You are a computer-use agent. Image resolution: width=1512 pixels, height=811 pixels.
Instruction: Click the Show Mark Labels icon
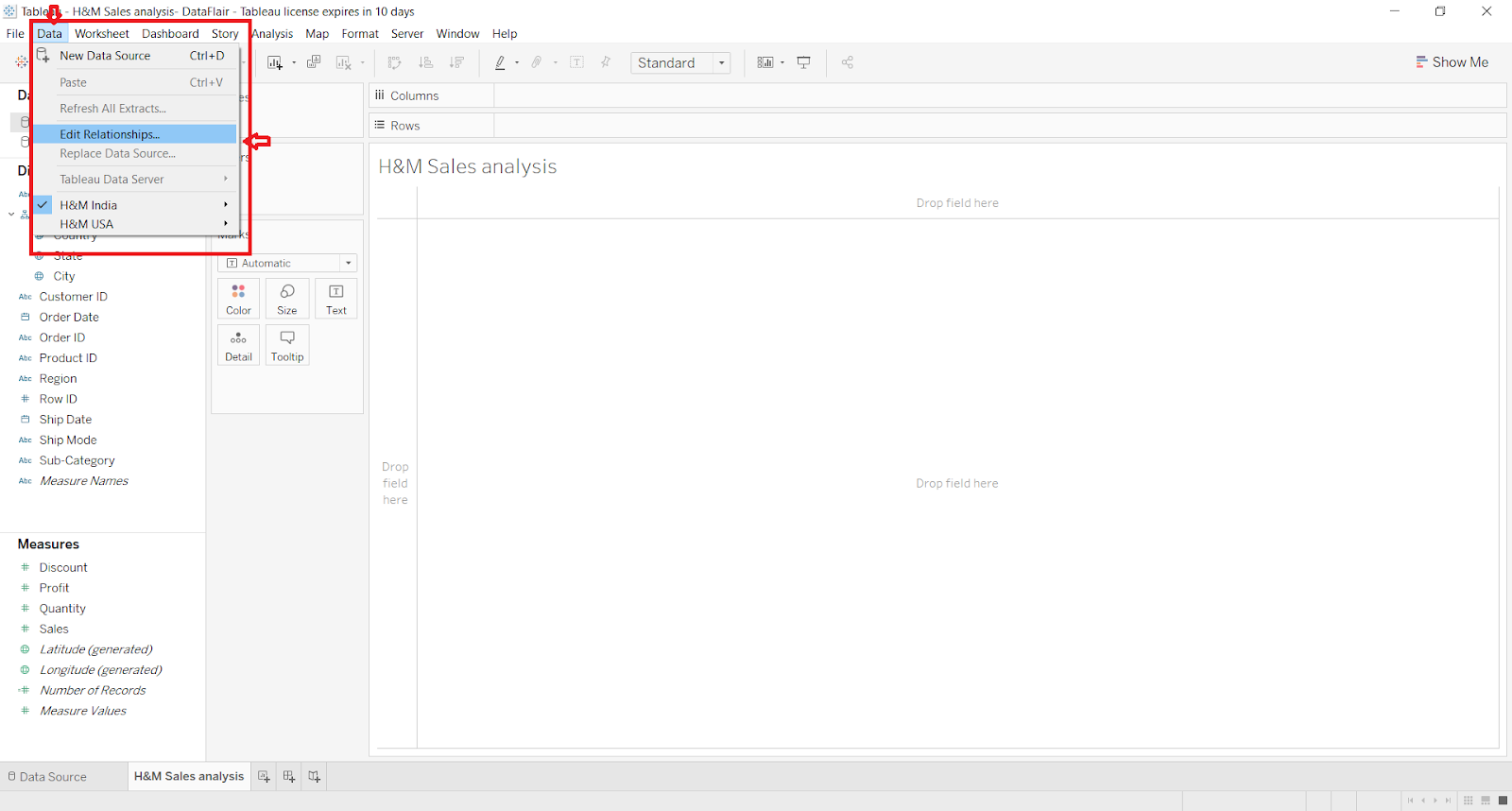click(577, 62)
